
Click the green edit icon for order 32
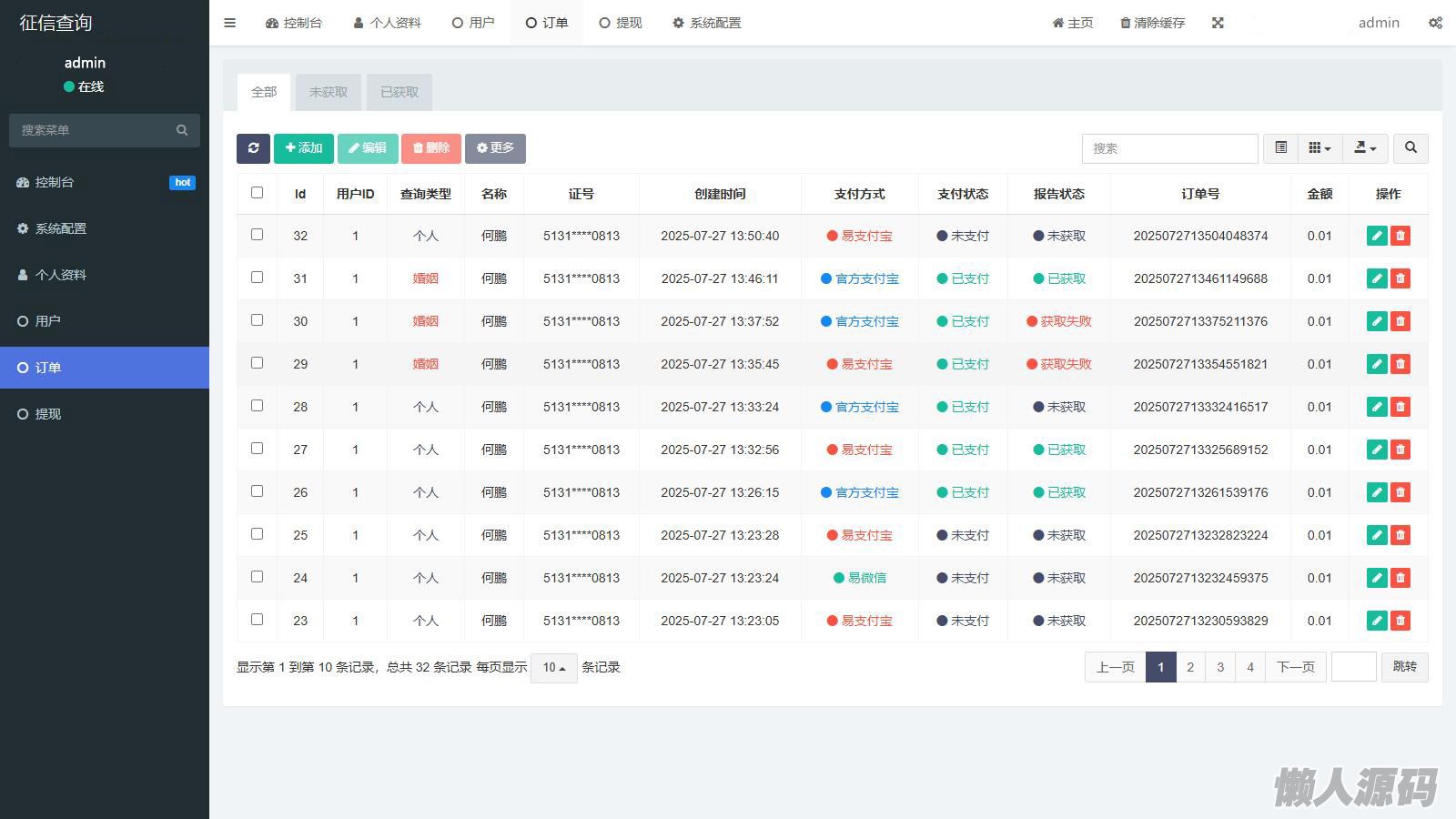1377,236
